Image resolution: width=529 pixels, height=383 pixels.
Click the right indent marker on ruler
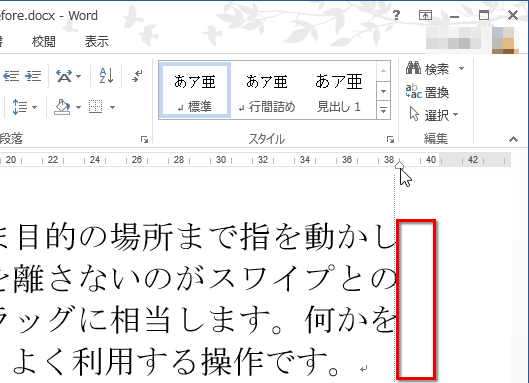[x=399, y=165]
